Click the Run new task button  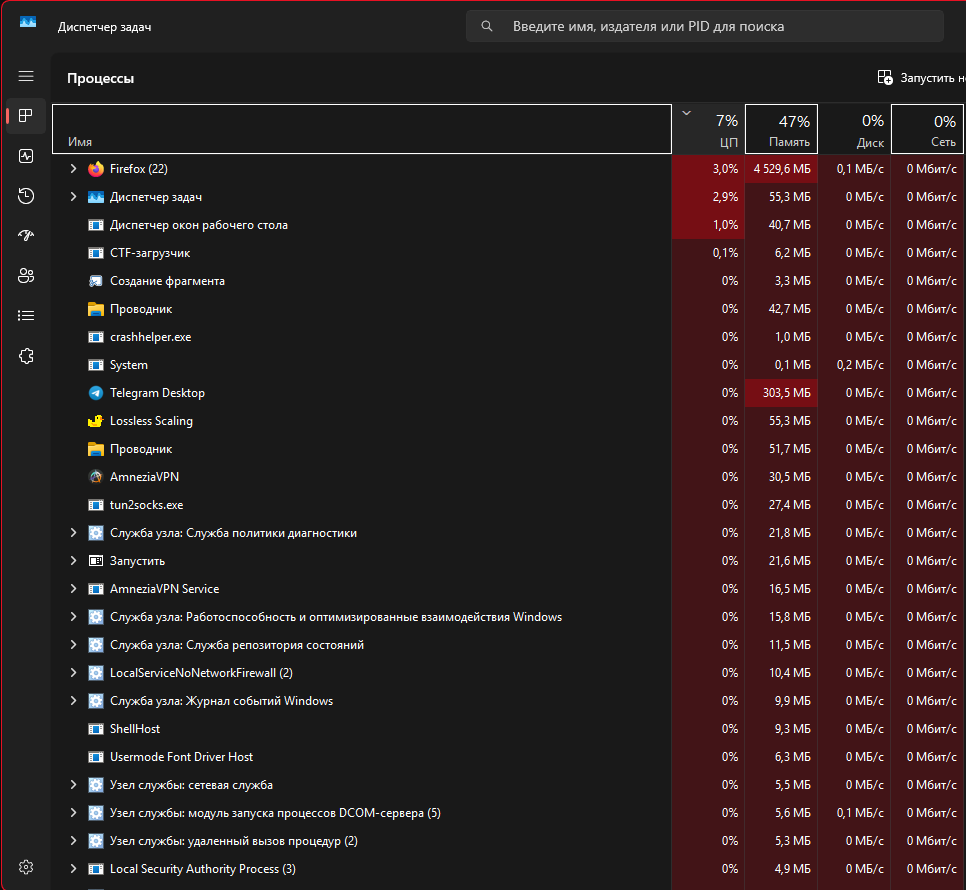[920, 77]
